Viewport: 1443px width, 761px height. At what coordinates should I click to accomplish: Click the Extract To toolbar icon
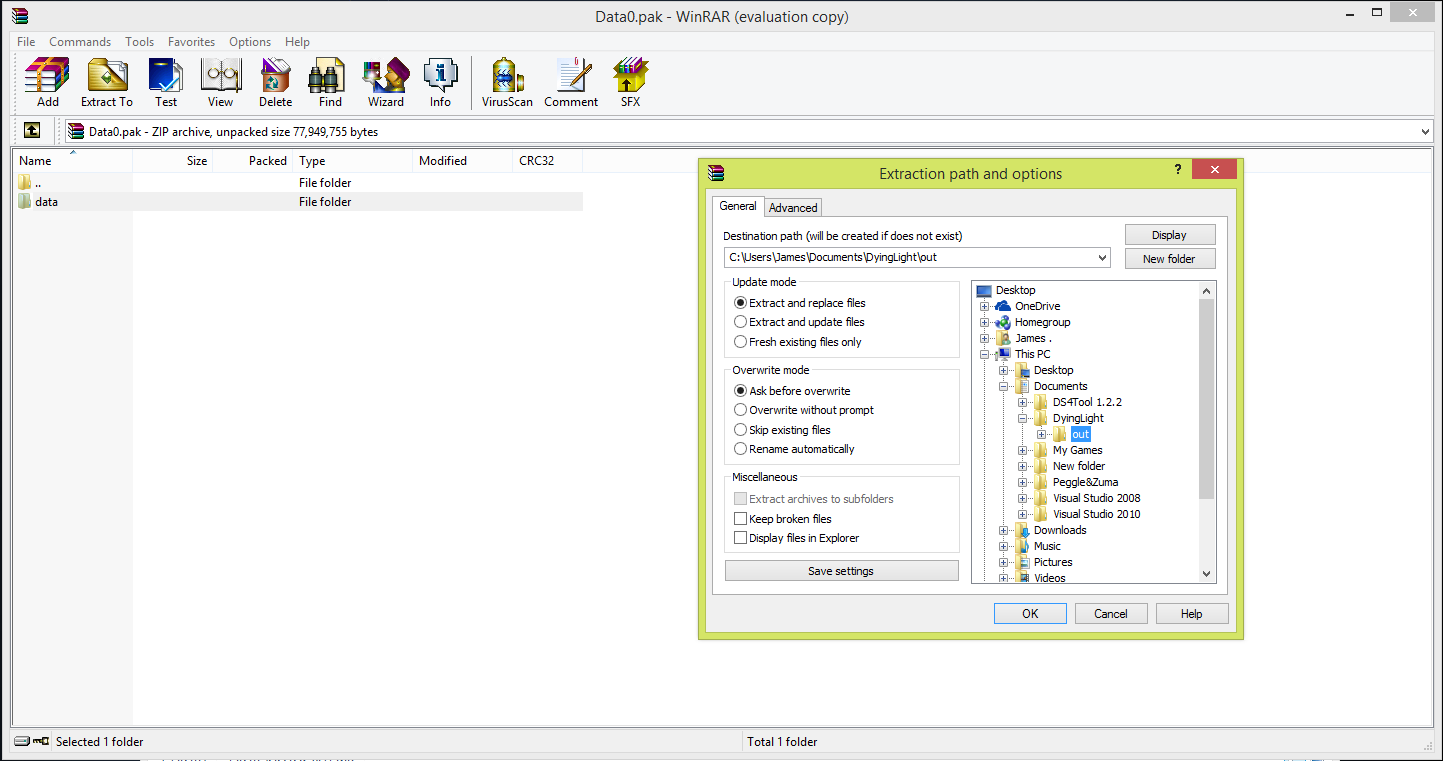point(106,82)
